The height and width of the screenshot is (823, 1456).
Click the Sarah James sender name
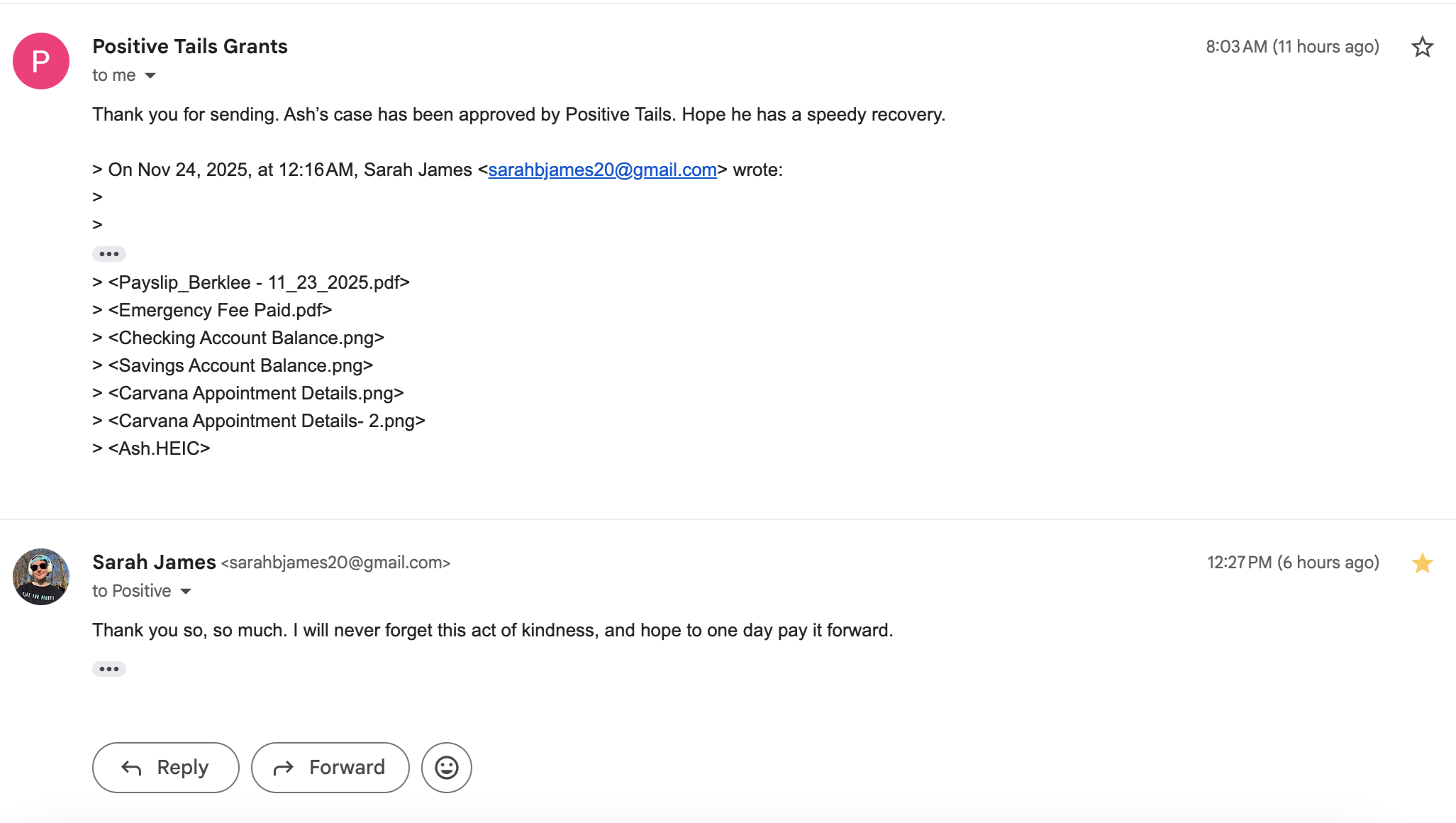point(154,563)
